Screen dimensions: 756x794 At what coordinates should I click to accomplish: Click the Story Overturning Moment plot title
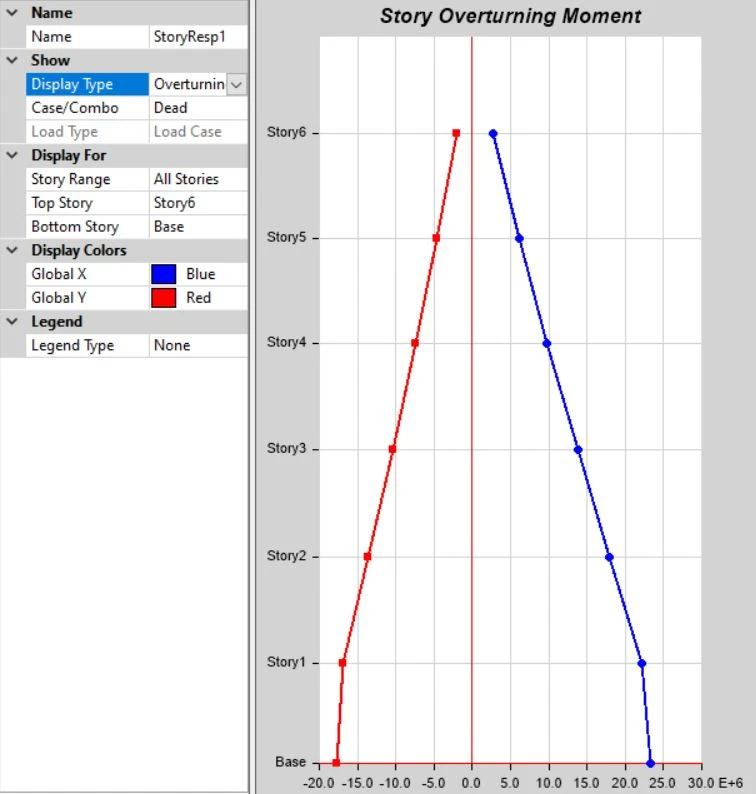(511, 17)
